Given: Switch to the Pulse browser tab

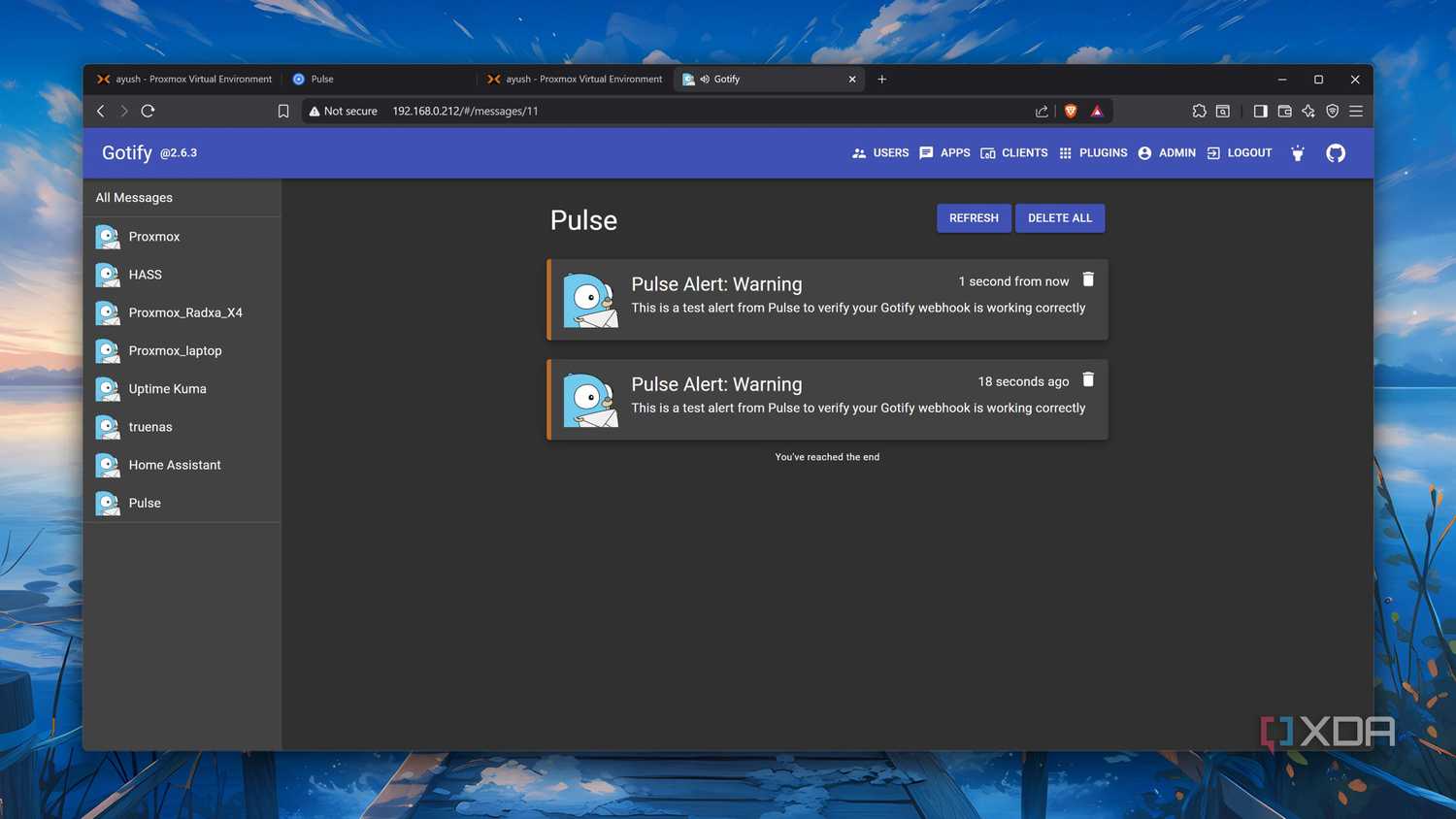Looking at the screenshot, I should (x=379, y=80).
